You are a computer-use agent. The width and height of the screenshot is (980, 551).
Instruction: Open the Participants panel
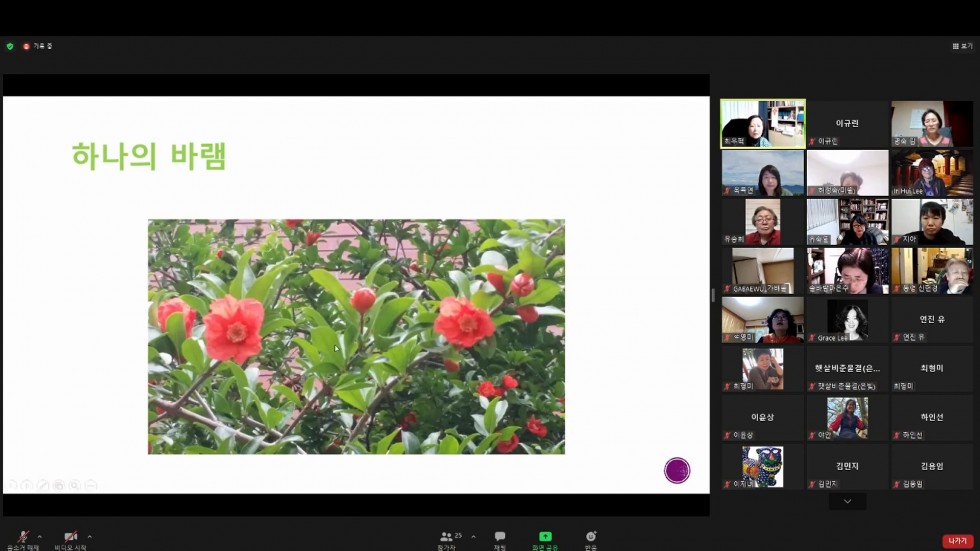pos(446,538)
